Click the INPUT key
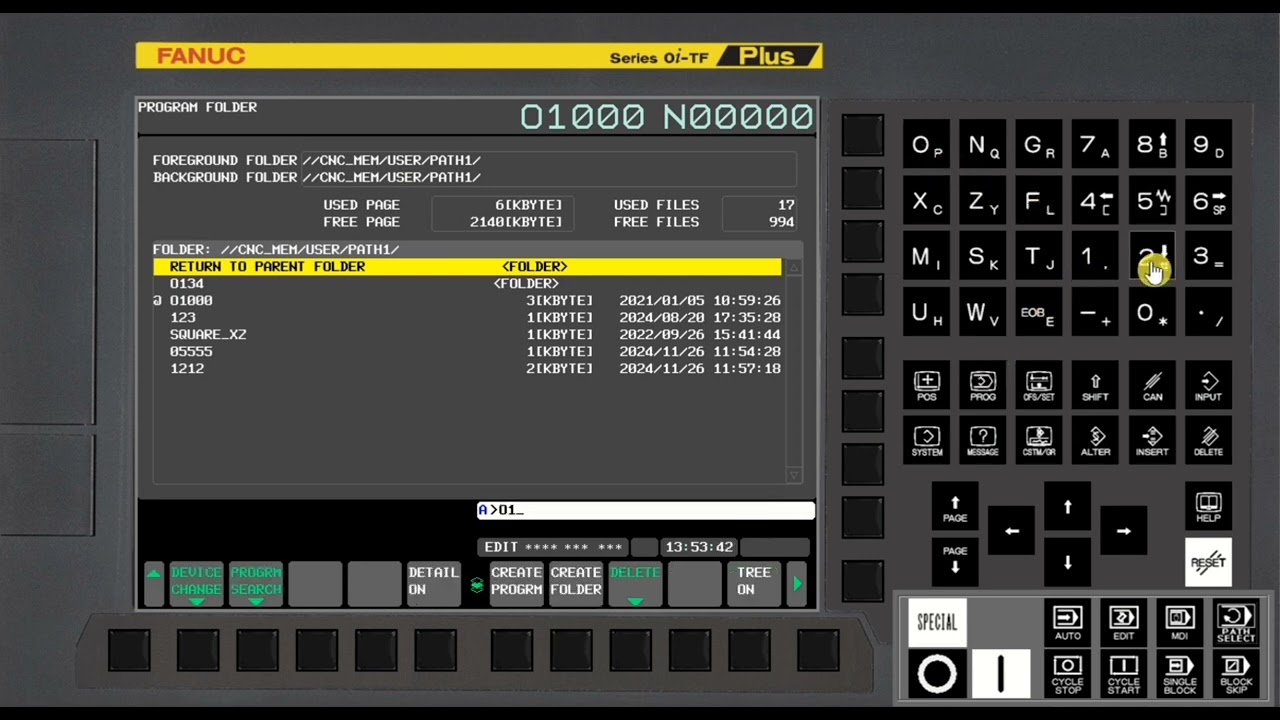 pos(1208,386)
